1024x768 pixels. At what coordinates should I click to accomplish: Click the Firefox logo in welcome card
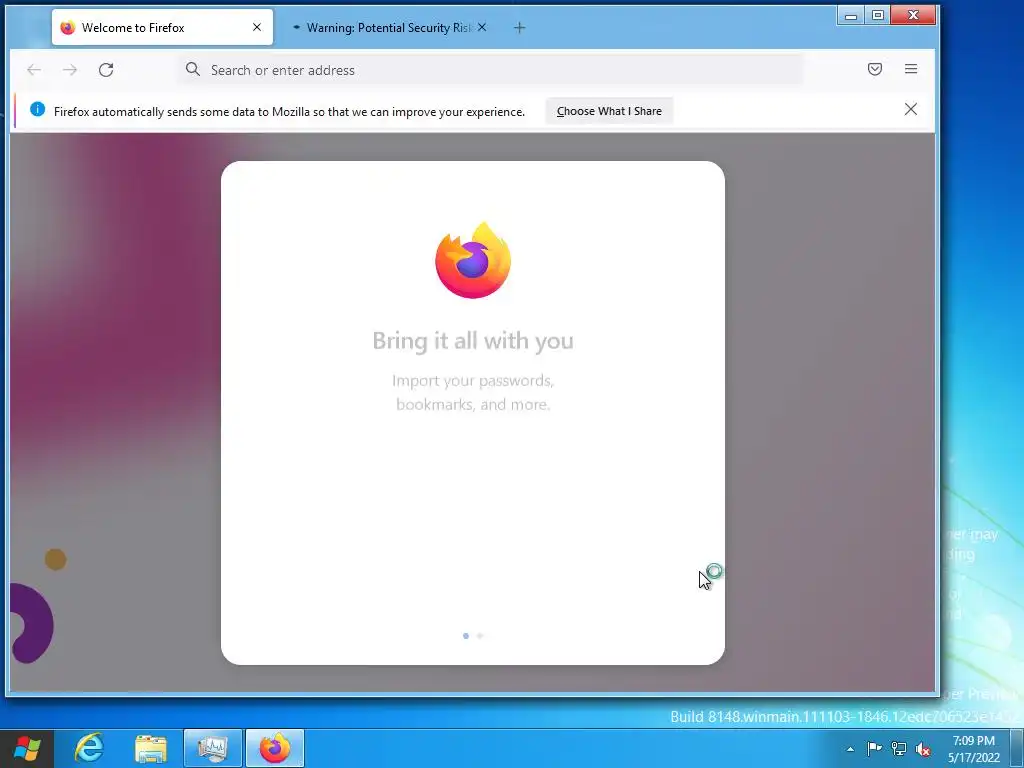(x=473, y=260)
